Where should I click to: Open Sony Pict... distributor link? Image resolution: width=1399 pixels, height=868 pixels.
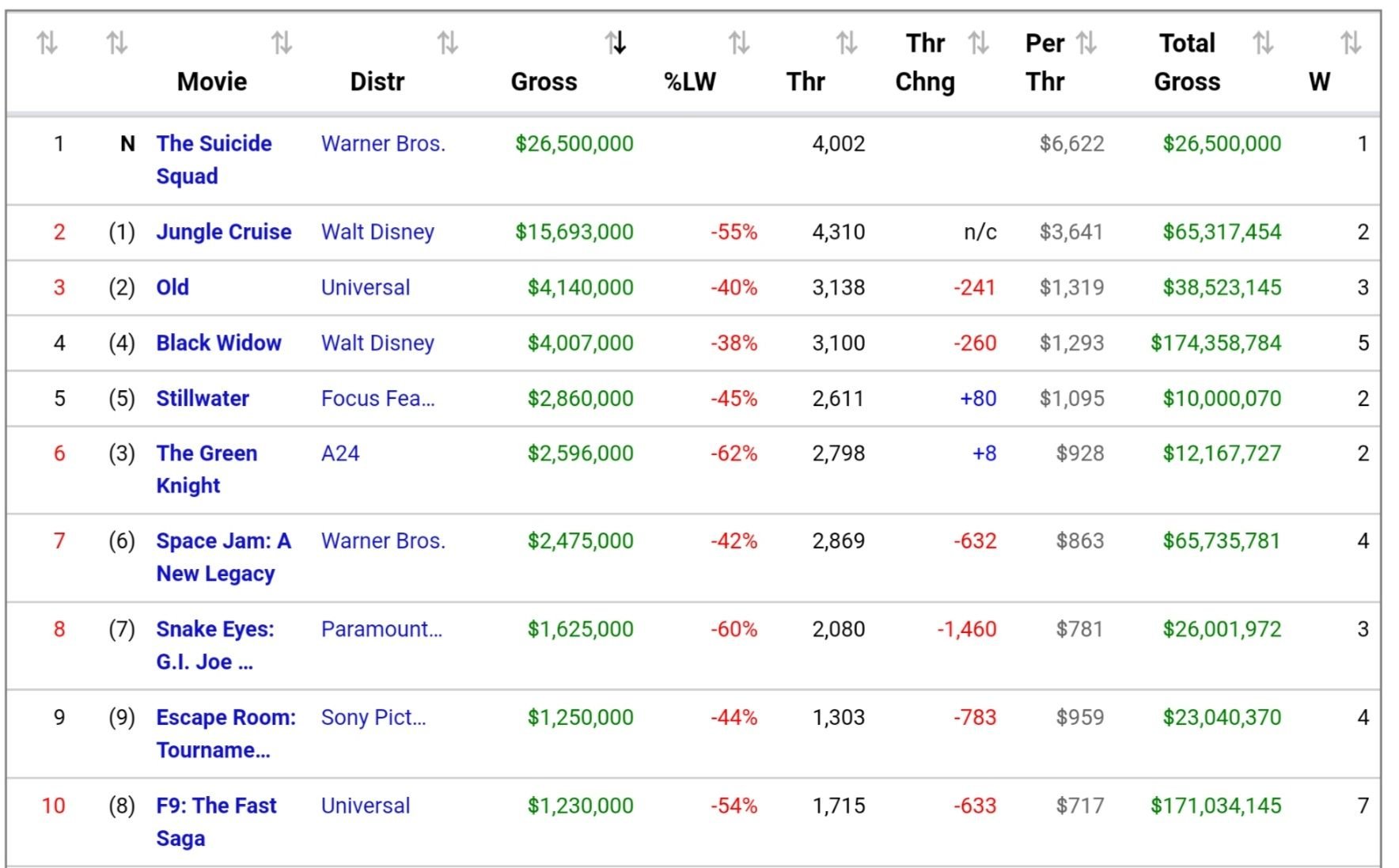[x=373, y=718]
